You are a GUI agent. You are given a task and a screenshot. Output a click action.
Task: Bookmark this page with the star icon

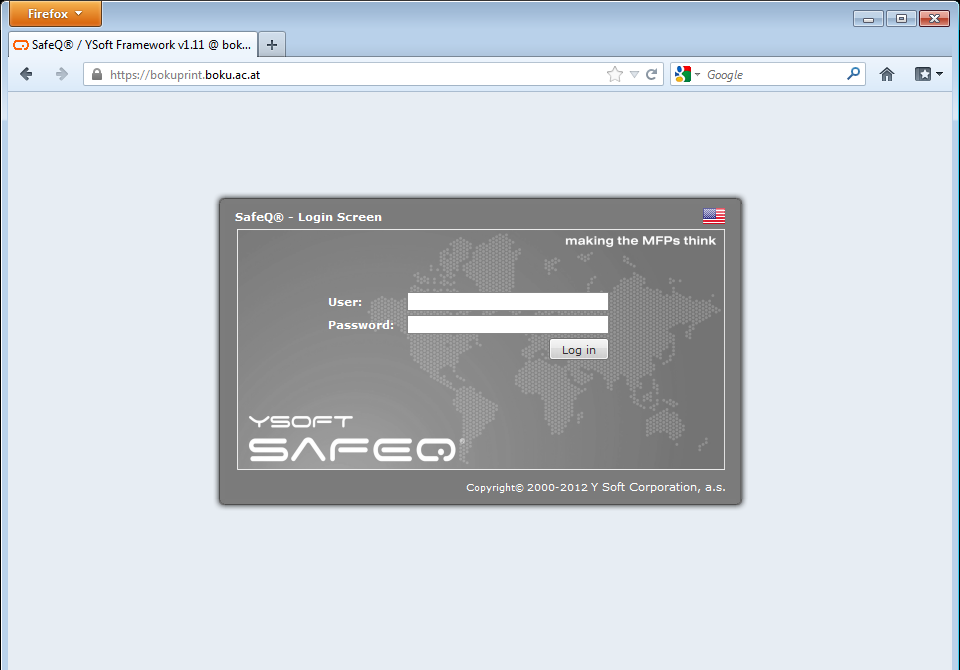615,74
